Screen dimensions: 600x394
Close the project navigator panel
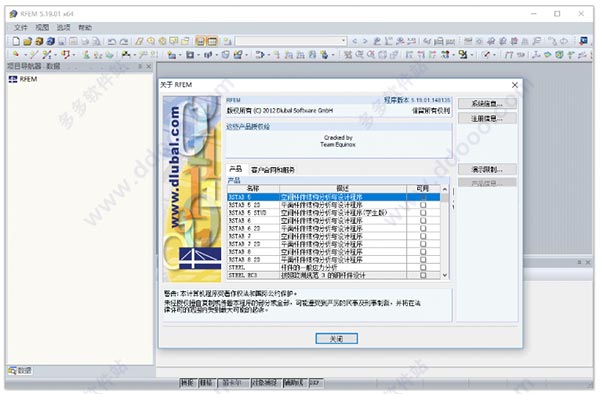click(149, 67)
